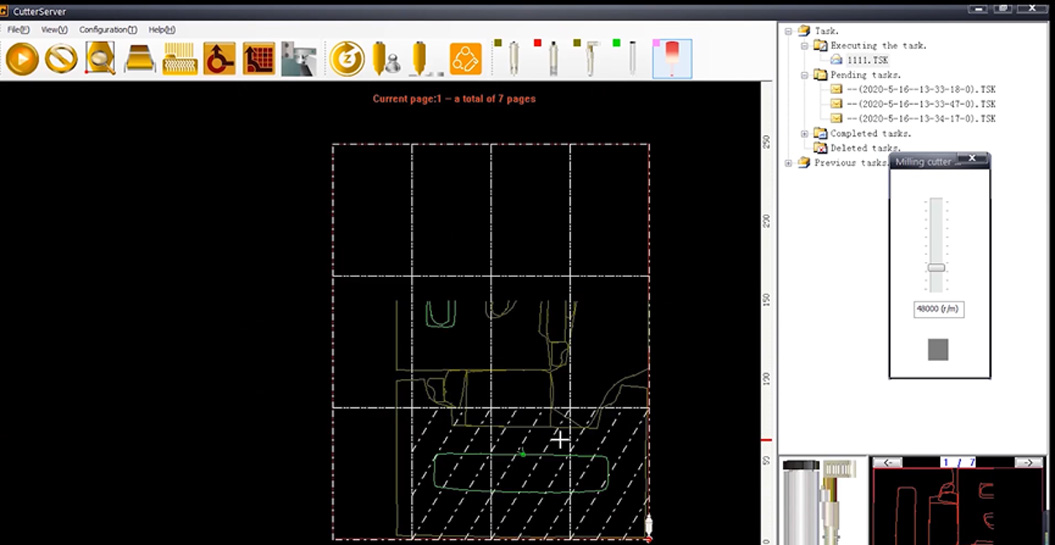
Task: Go to next page with arrow button
Action: (1029, 462)
